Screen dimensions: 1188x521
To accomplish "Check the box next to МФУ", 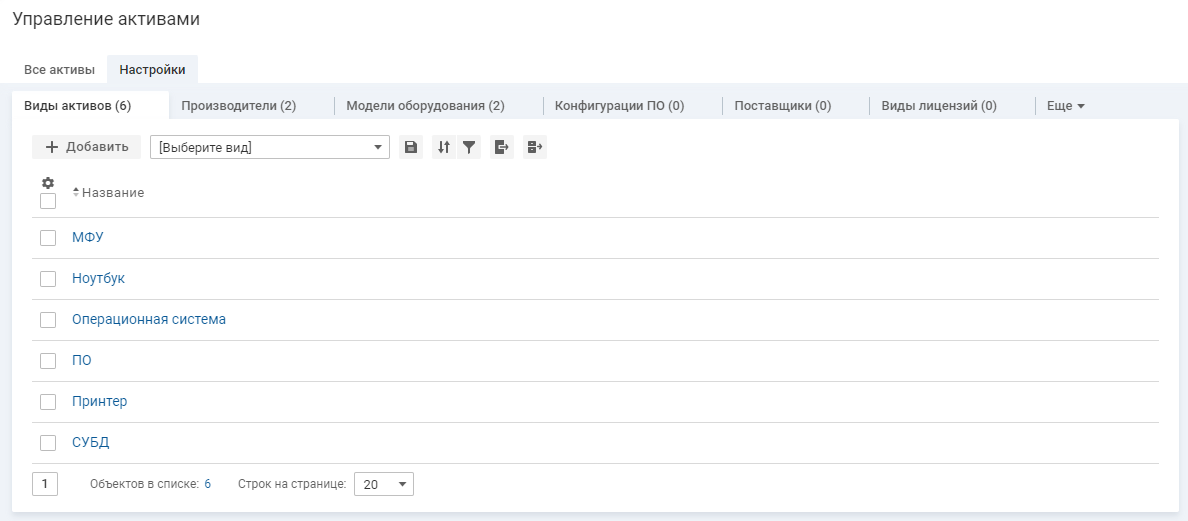I will pyautogui.click(x=48, y=238).
